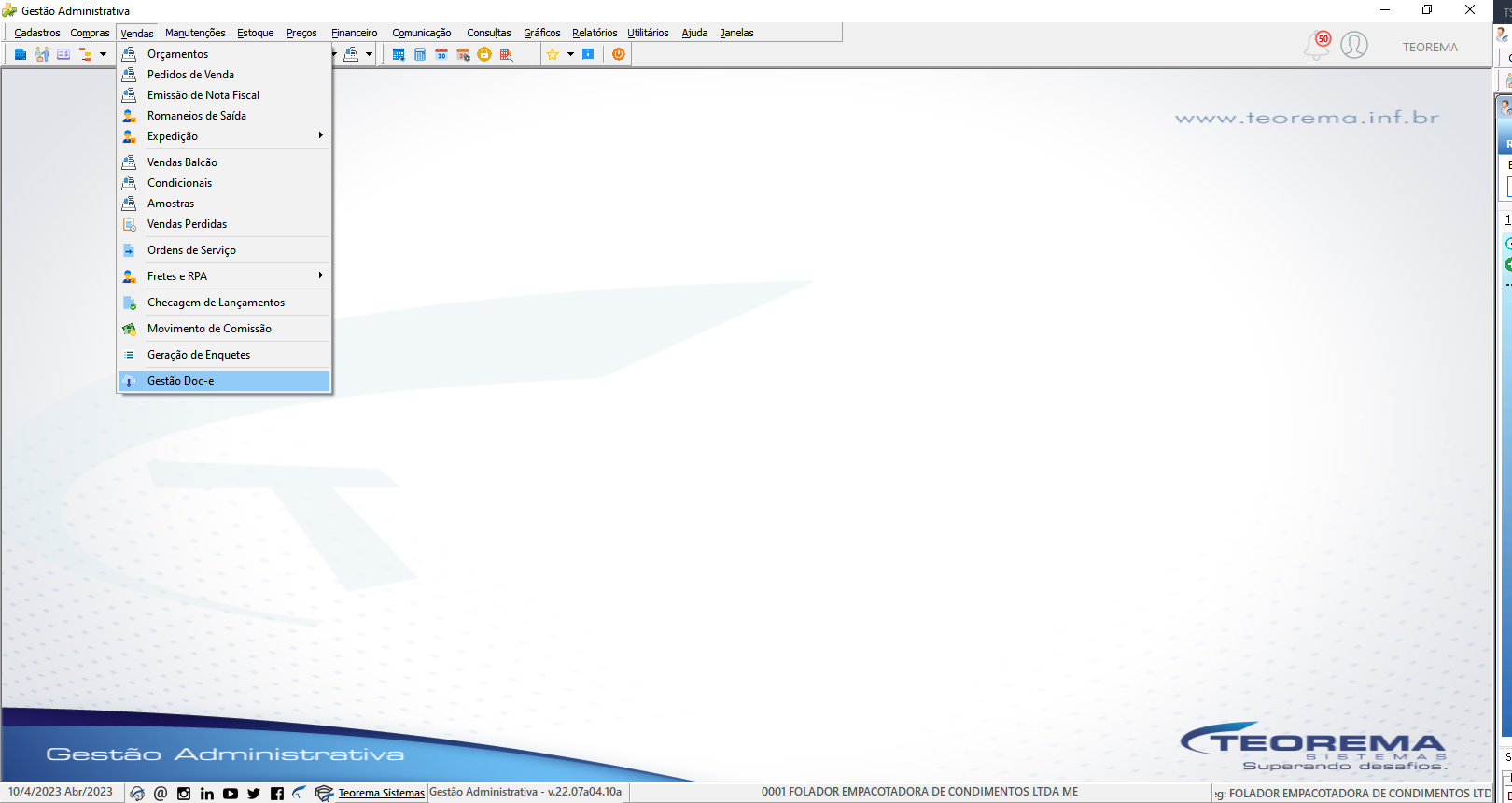Open the Comunicação menu
This screenshot has height=803, width=1512.
tap(422, 33)
